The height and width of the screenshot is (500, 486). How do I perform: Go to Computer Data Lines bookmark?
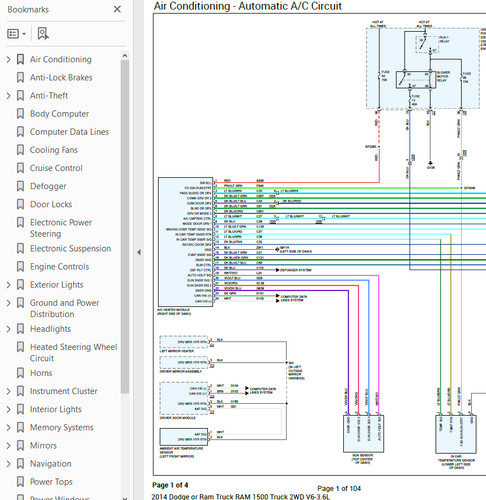[x=69, y=132]
